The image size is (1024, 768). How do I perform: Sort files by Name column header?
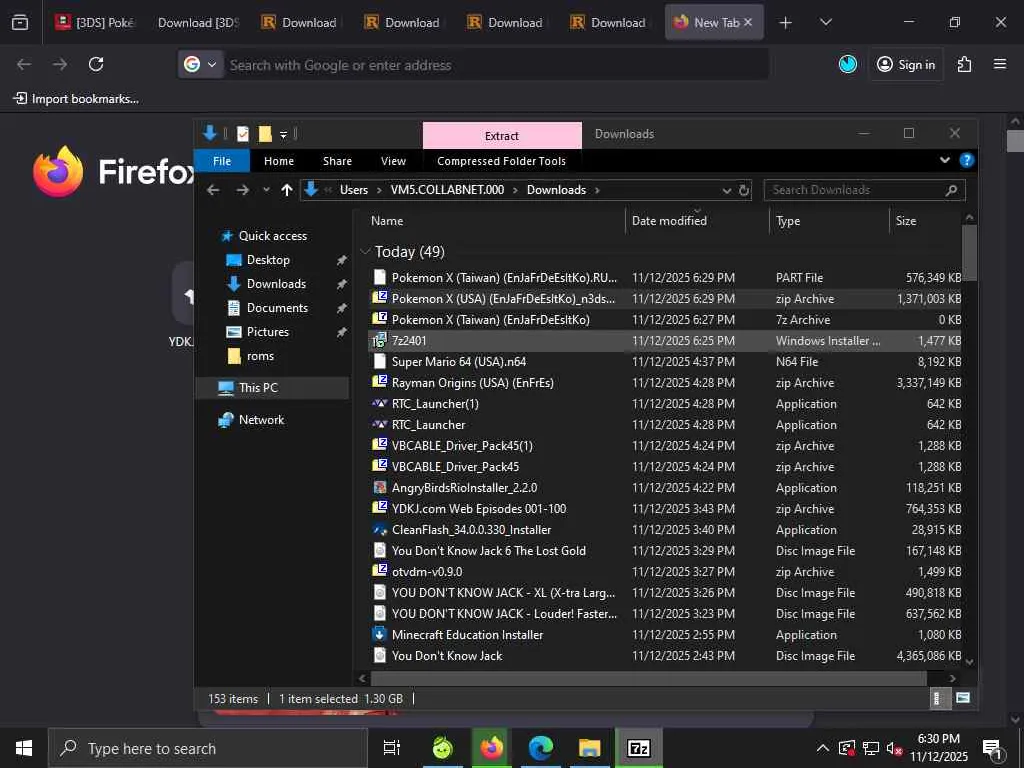387,221
